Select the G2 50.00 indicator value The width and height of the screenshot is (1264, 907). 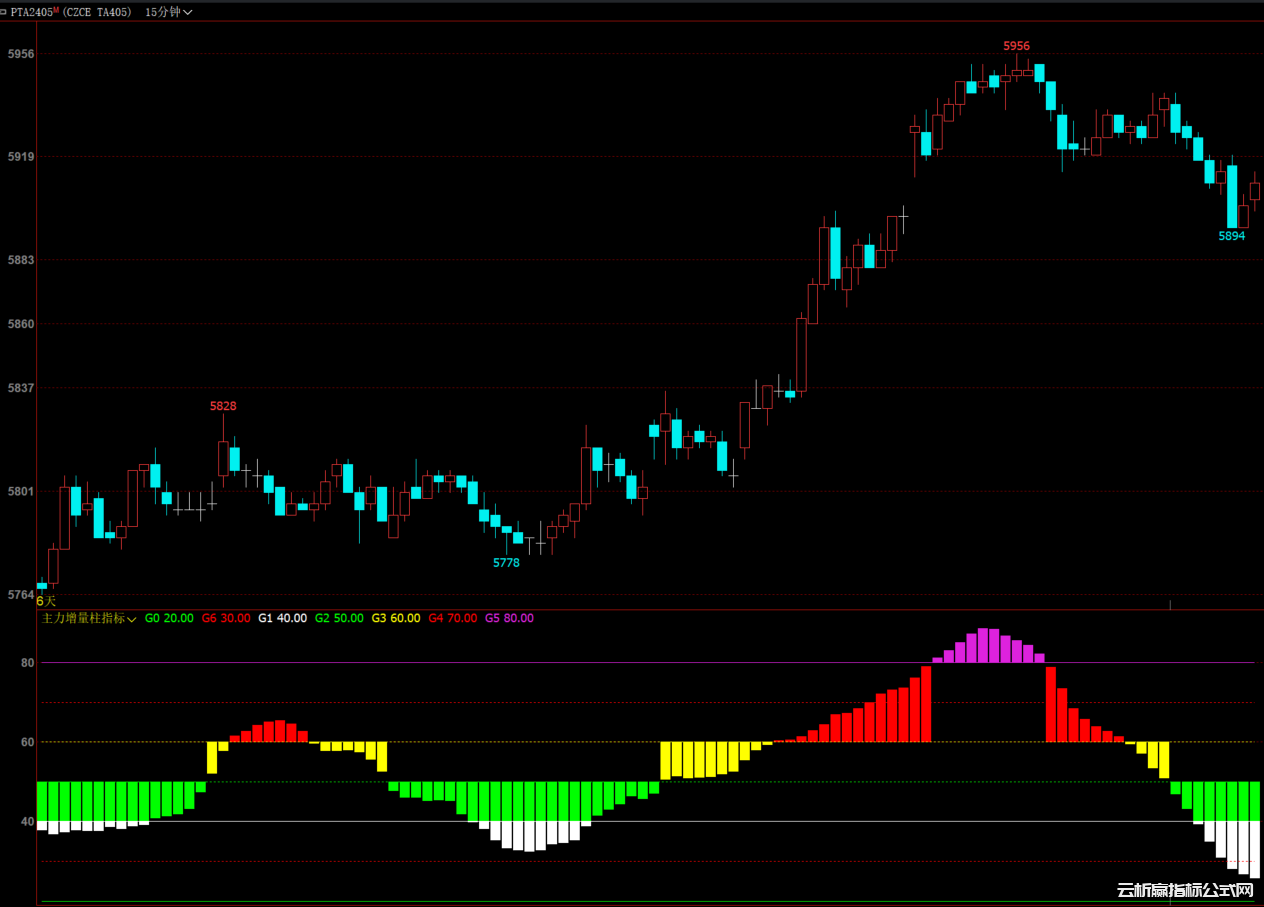(x=339, y=618)
